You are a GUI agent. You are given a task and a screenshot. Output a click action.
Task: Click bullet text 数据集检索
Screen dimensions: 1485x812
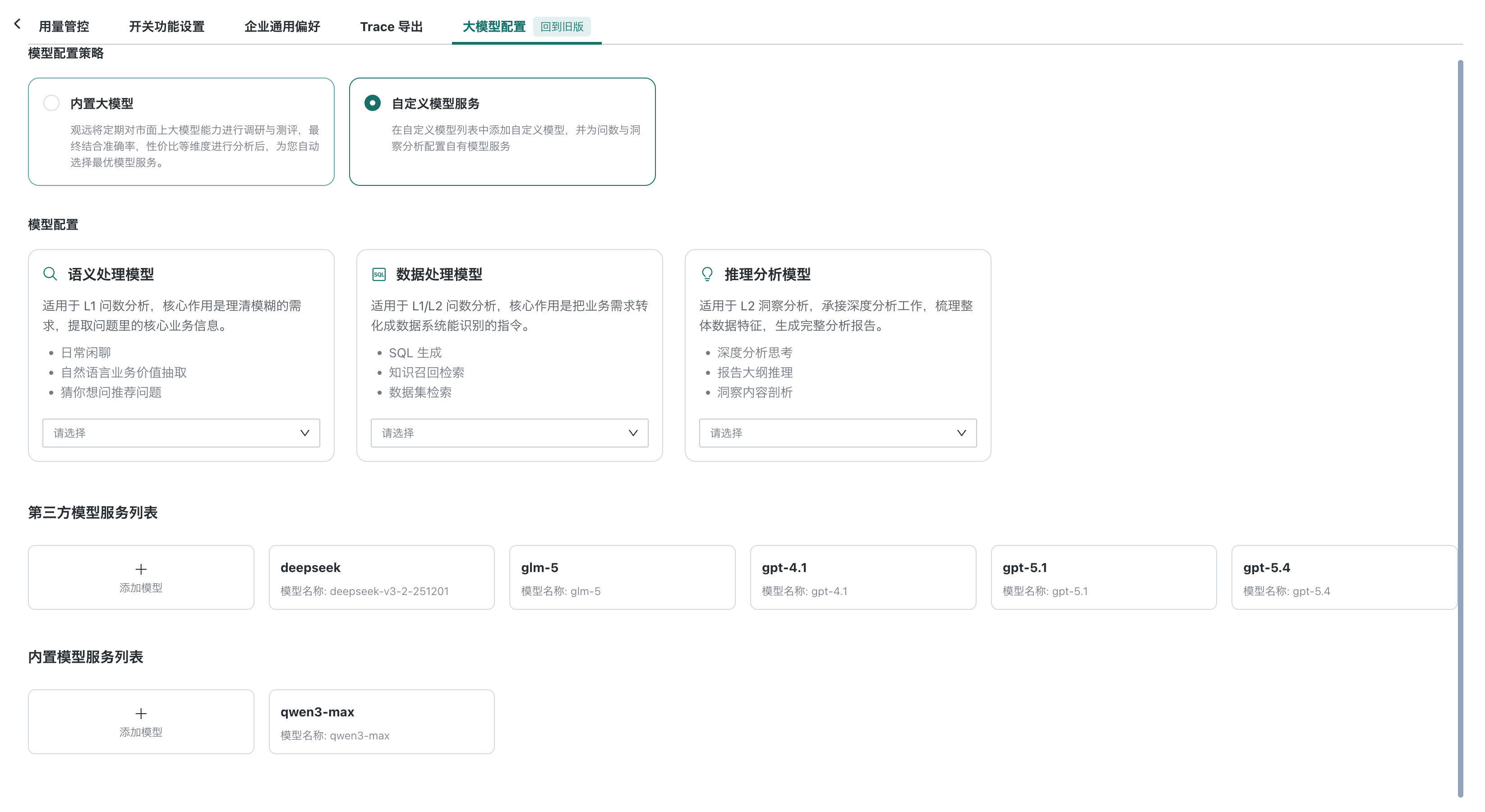pos(420,392)
